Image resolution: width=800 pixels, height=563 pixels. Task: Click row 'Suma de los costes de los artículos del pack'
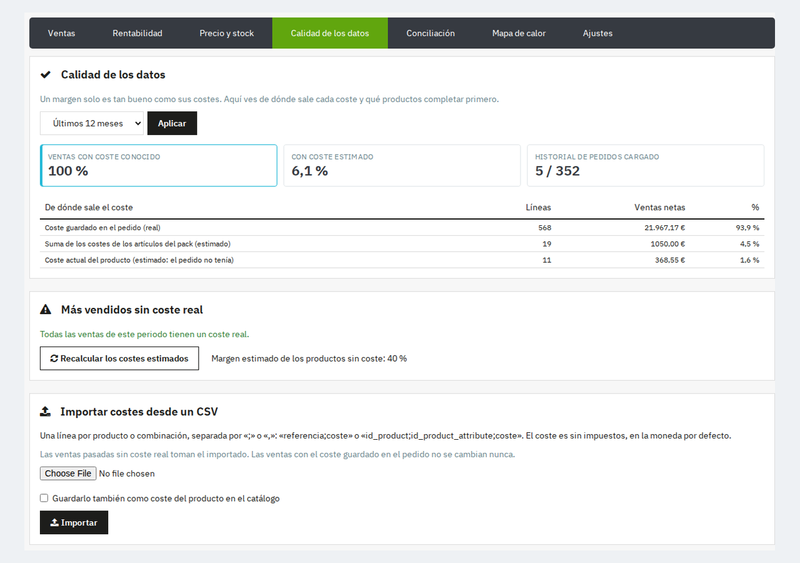click(x=402, y=244)
